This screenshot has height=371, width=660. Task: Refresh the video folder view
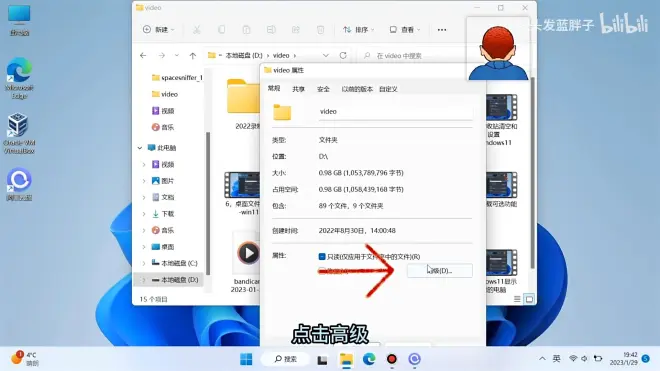343,55
